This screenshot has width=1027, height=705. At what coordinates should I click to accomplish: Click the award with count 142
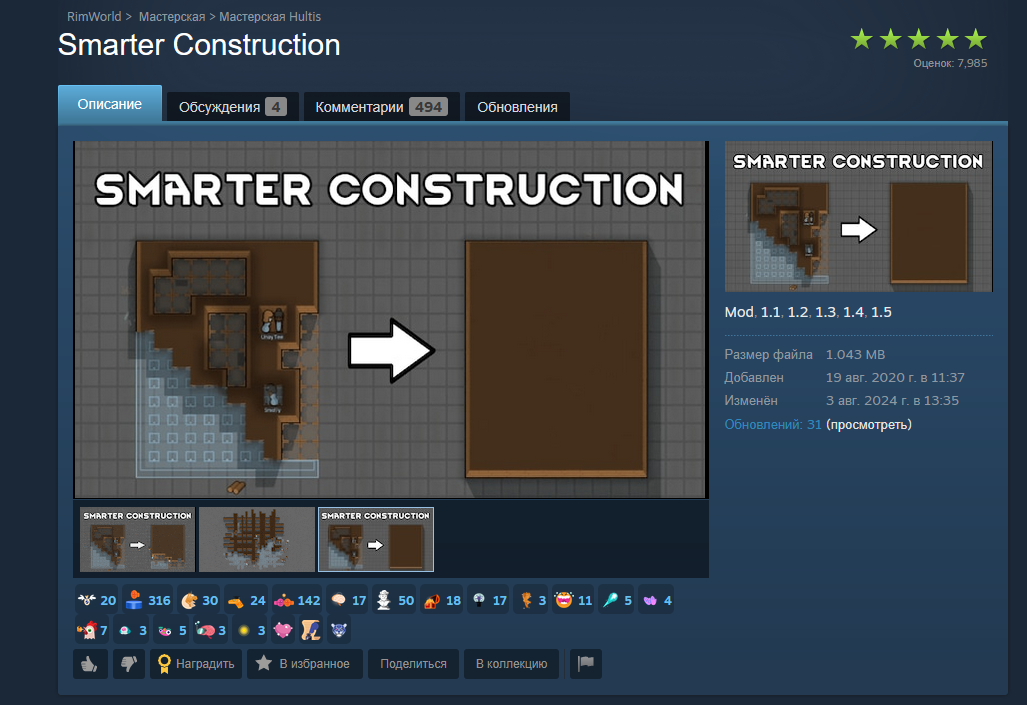click(x=297, y=600)
